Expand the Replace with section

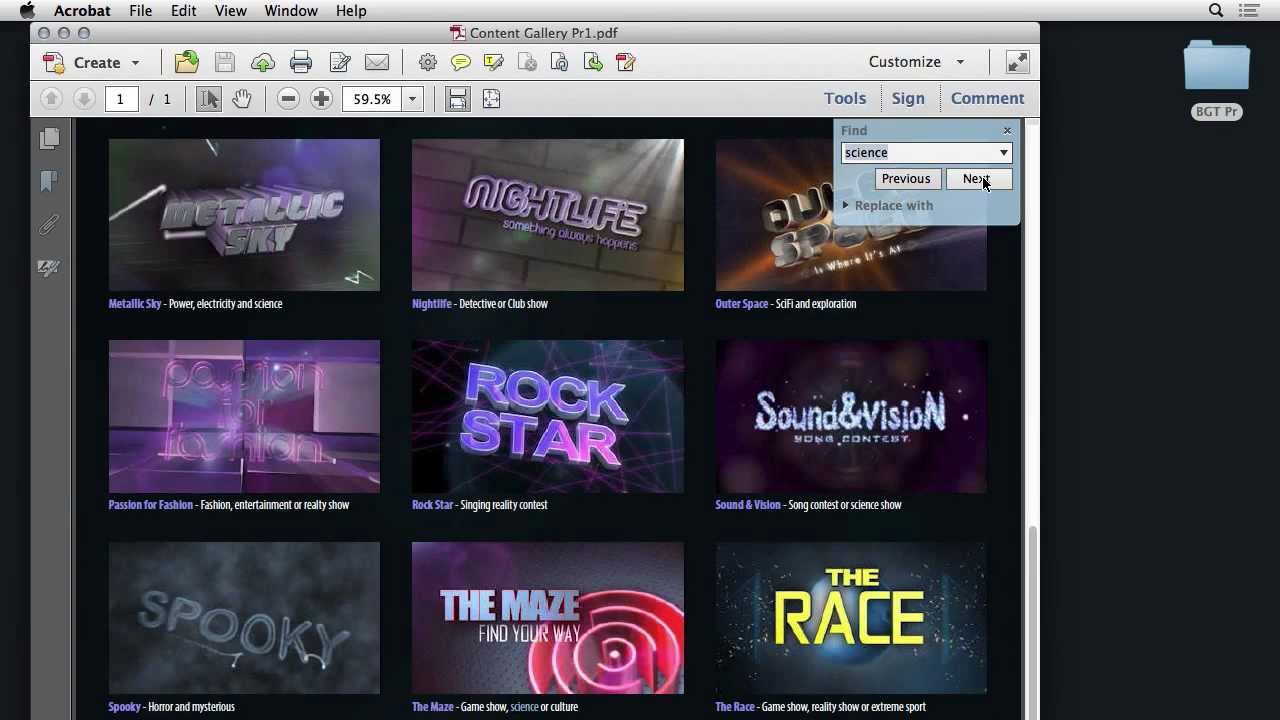[888, 206]
